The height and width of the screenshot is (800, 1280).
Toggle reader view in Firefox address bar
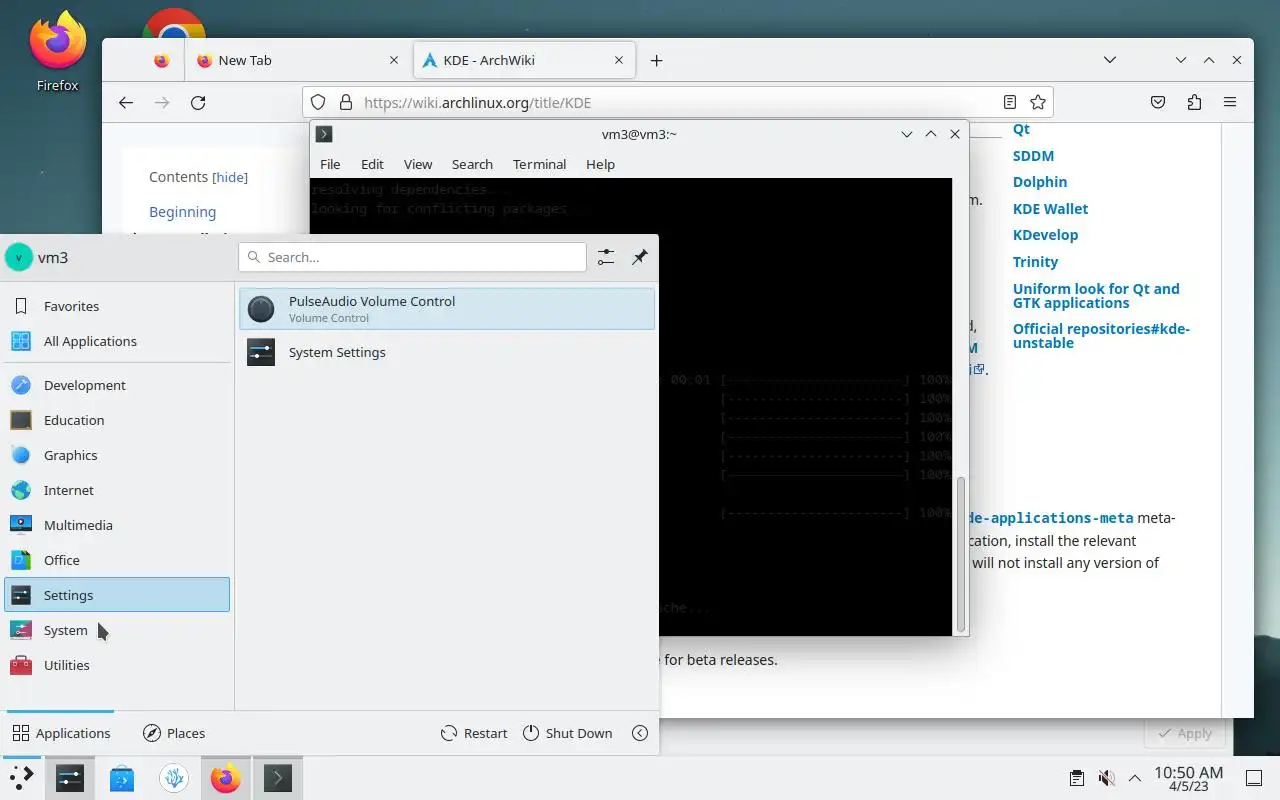[1010, 102]
